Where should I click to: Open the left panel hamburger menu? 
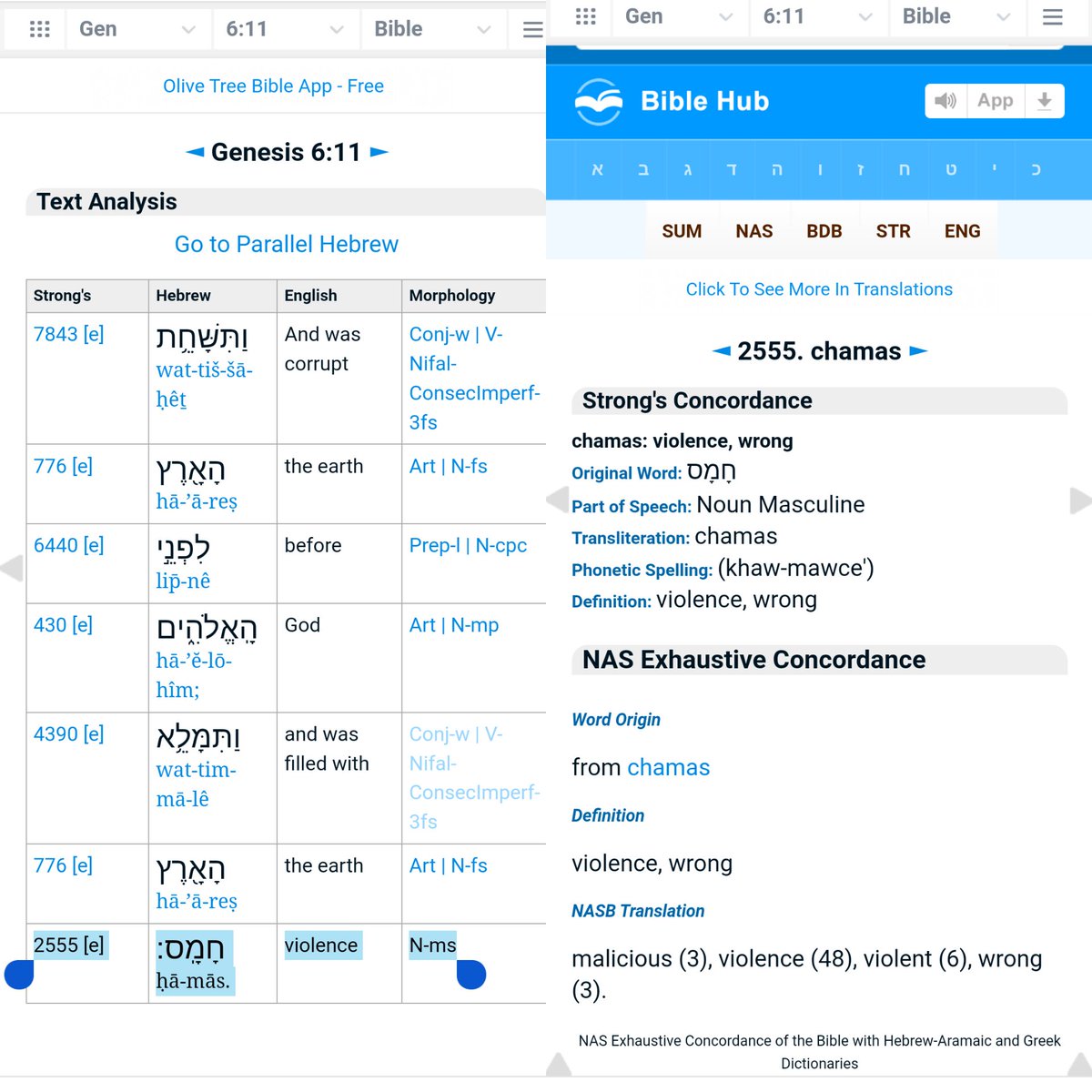coord(533,29)
